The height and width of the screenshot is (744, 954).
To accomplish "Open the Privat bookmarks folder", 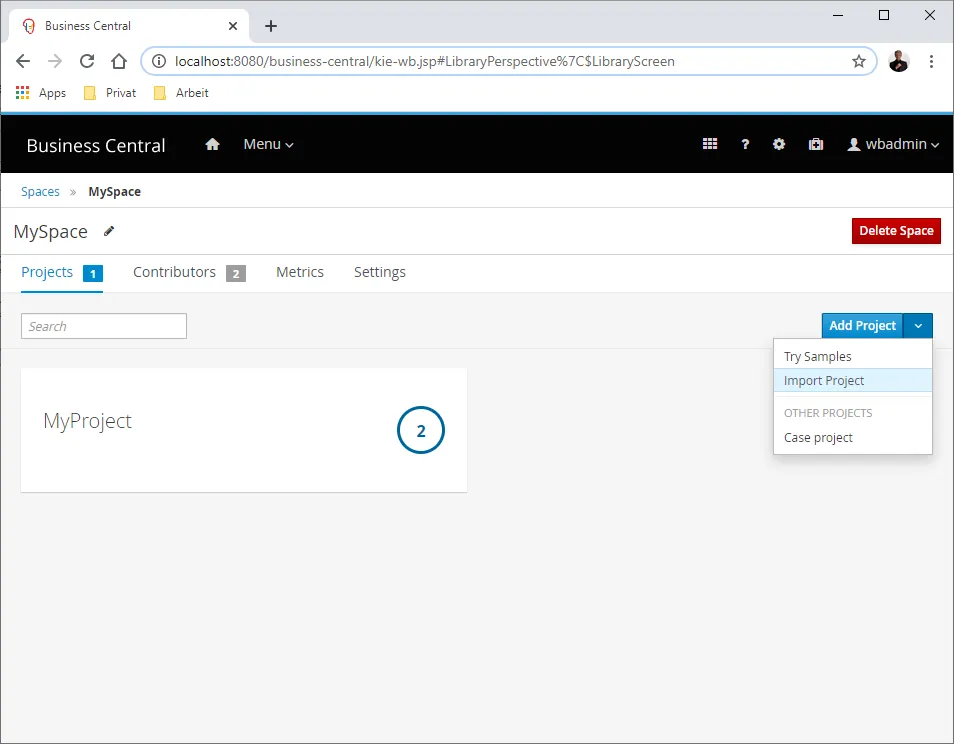I will pyautogui.click(x=110, y=92).
